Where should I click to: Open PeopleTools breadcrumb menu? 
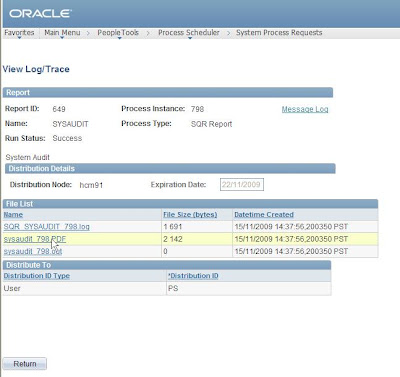[x=118, y=33]
